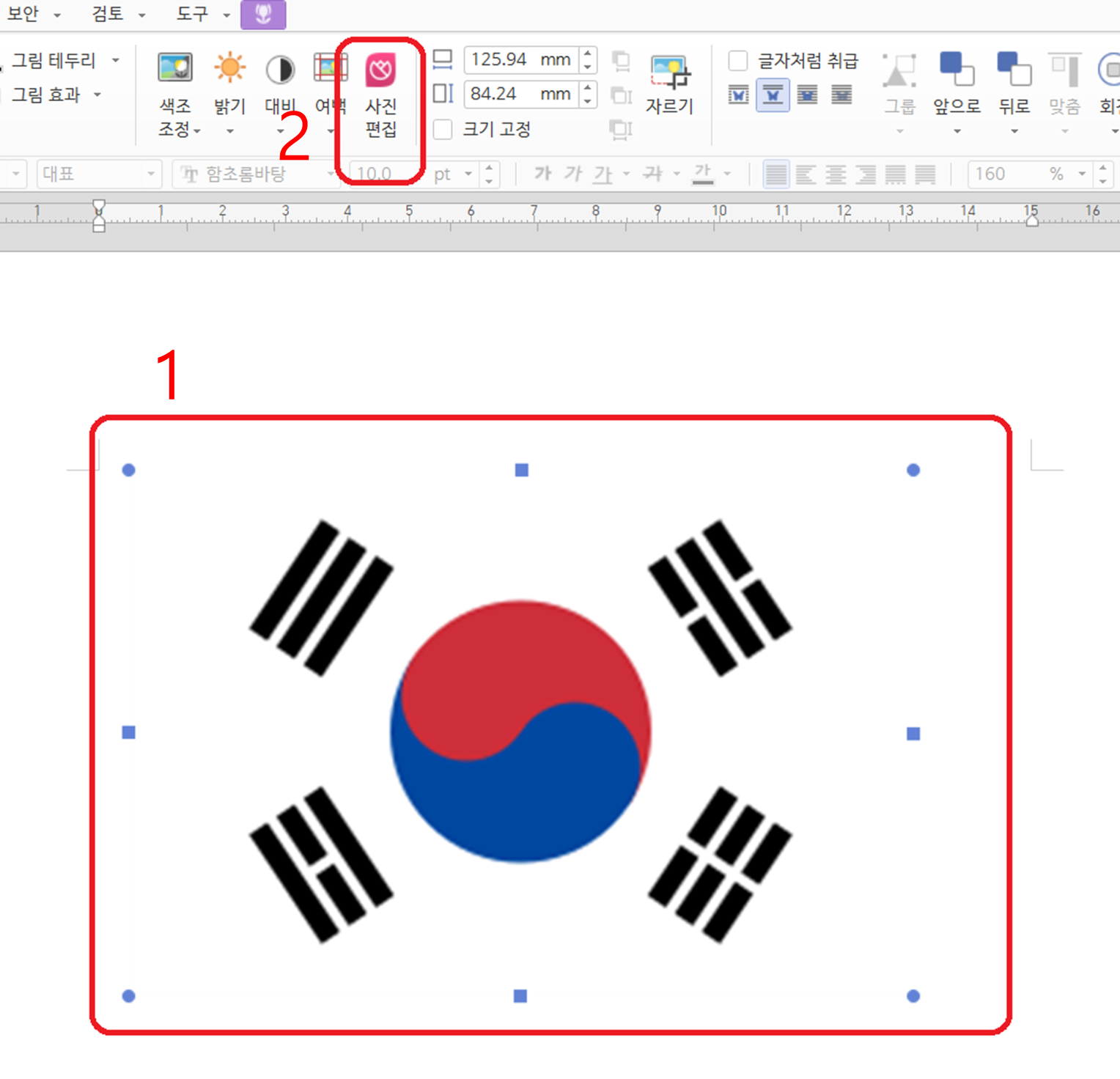
Task: Click the split (나눔) align icon
Action: pos(925,174)
